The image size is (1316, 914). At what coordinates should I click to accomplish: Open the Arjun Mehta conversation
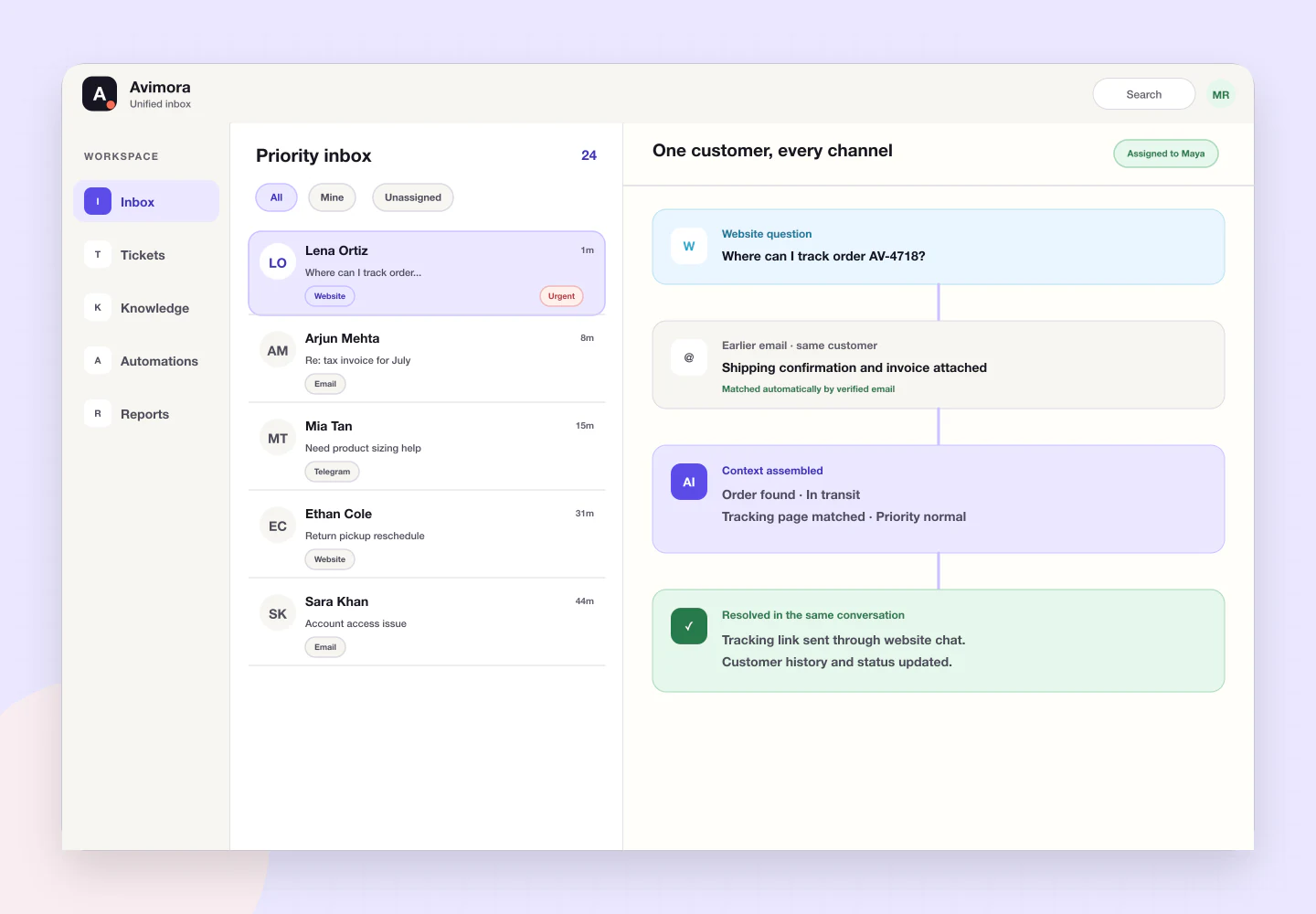pyautogui.click(x=427, y=360)
